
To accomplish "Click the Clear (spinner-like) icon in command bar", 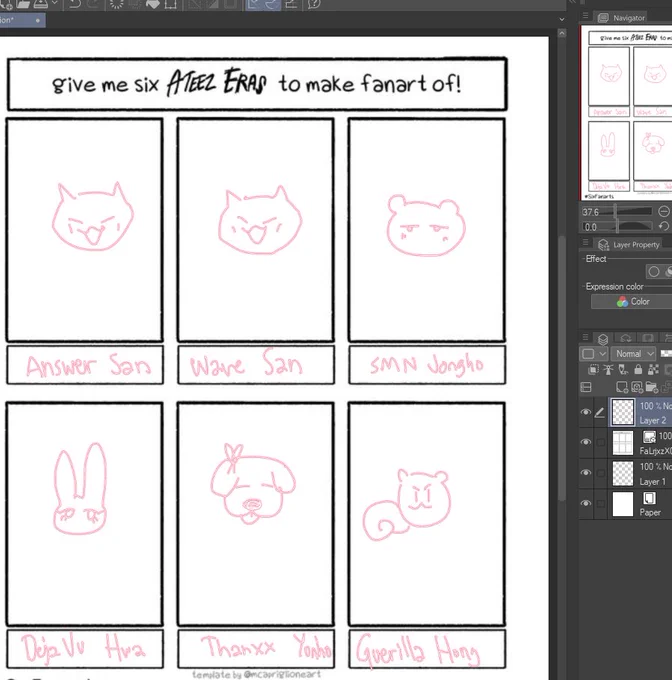I will click(x=117, y=4).
